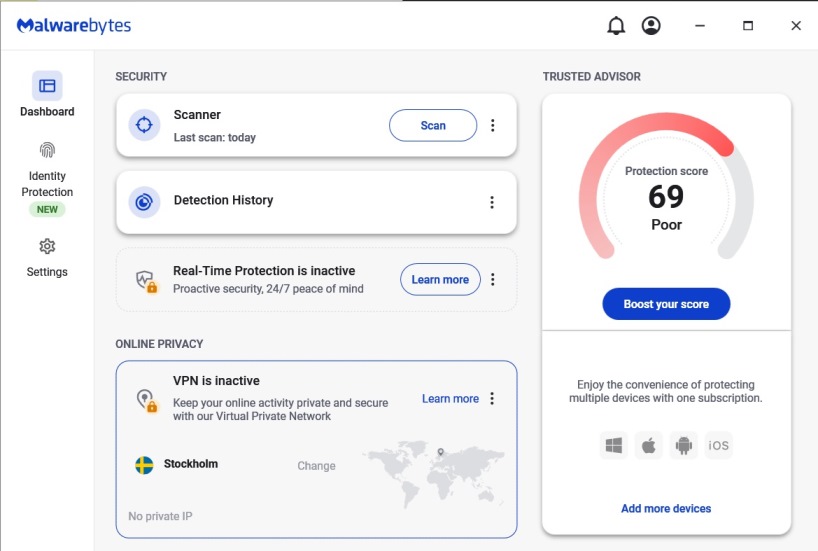This screenshot has height=551, width=818.
Task: Open Identity Protection fingerprint icon
Action: pos(47,150)
